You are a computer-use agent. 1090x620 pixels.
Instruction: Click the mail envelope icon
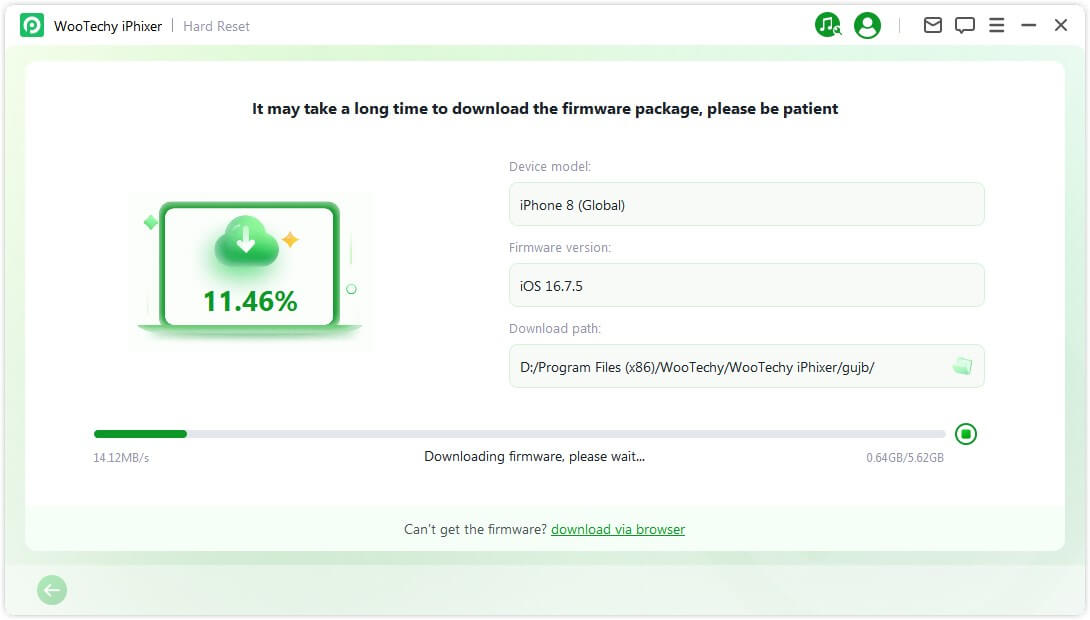(x=933, y=26)
